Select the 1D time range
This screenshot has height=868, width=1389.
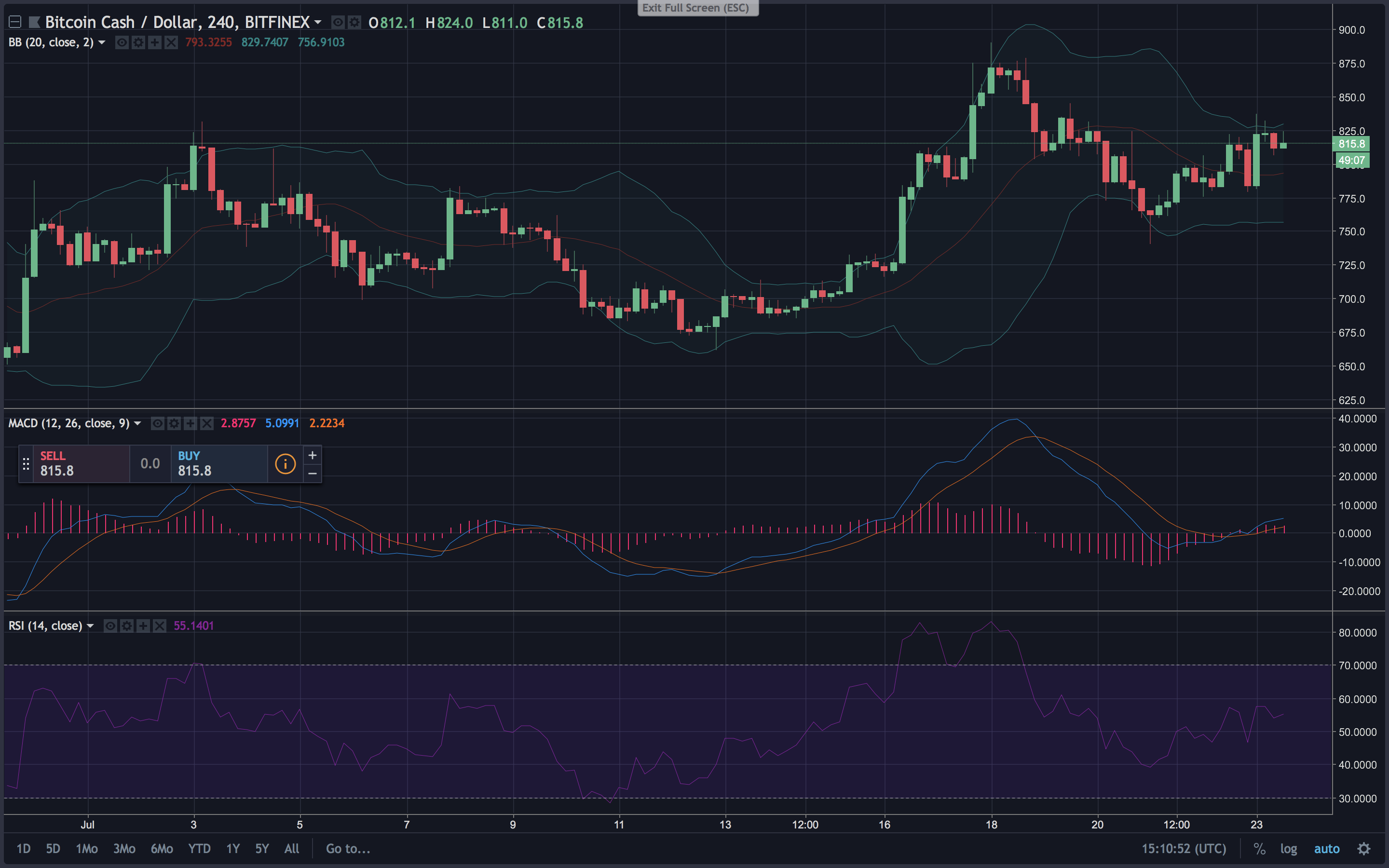[x=24, y=849]
